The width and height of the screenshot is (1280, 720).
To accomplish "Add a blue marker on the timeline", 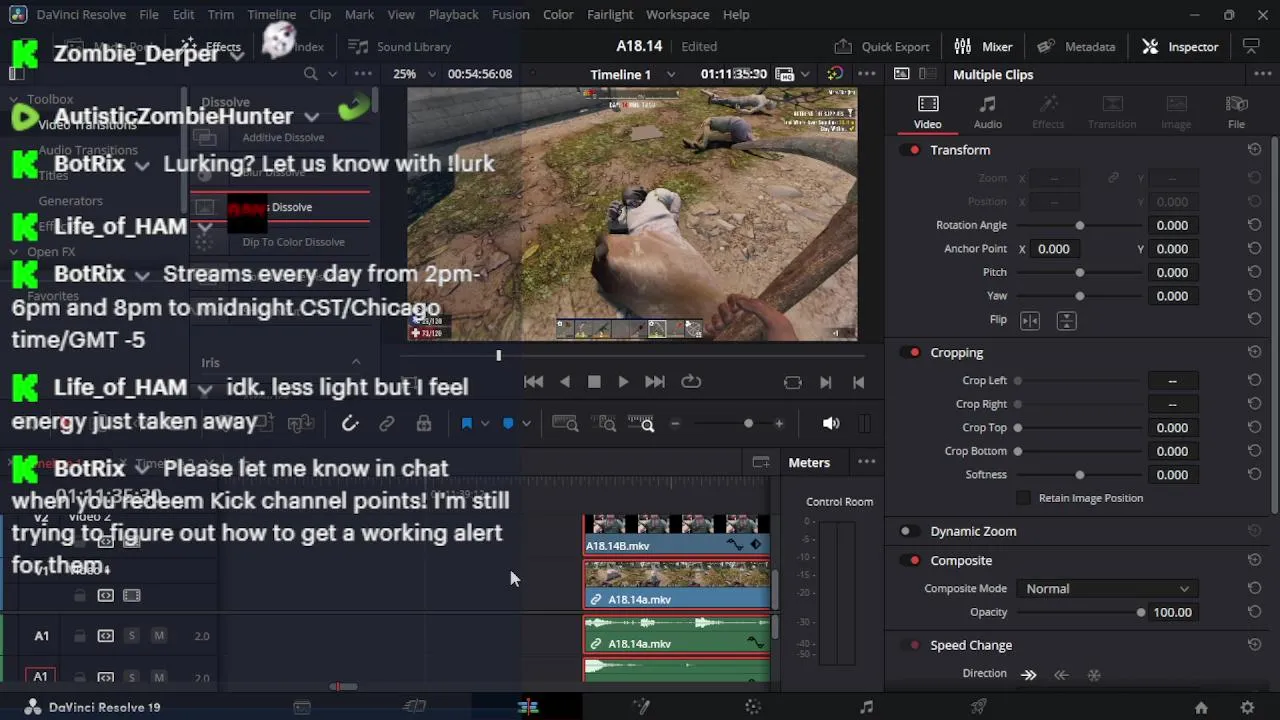I will click(x=508, y=424).
